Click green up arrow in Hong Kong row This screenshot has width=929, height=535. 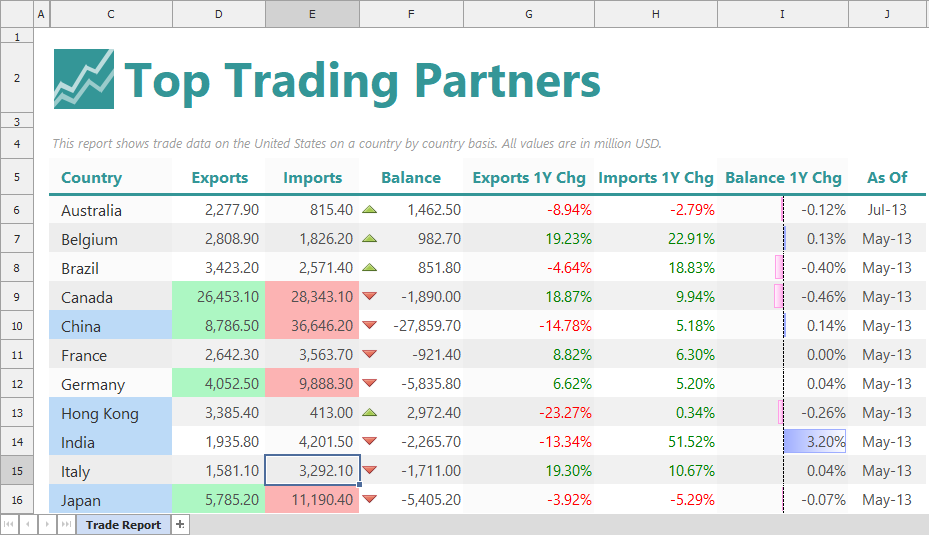click(x=370, y=412)
